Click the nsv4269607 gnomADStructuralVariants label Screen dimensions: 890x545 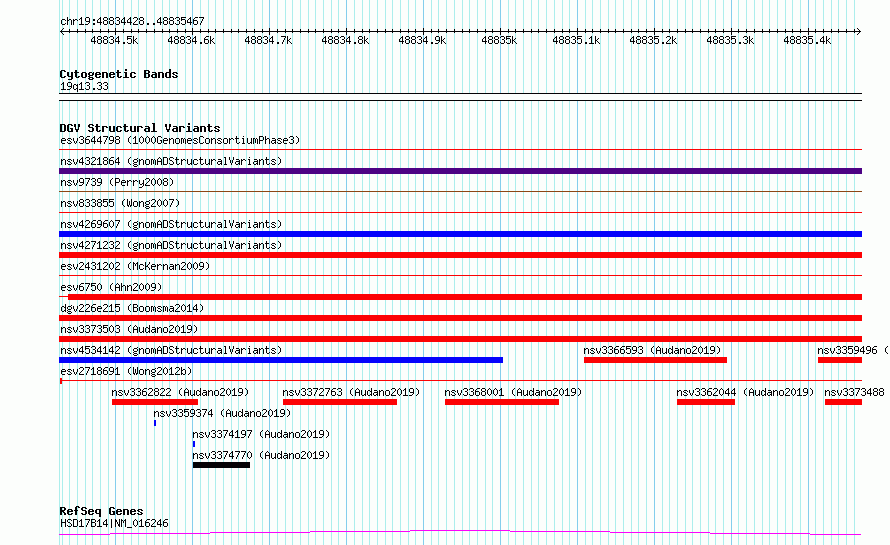coord(171,224)
